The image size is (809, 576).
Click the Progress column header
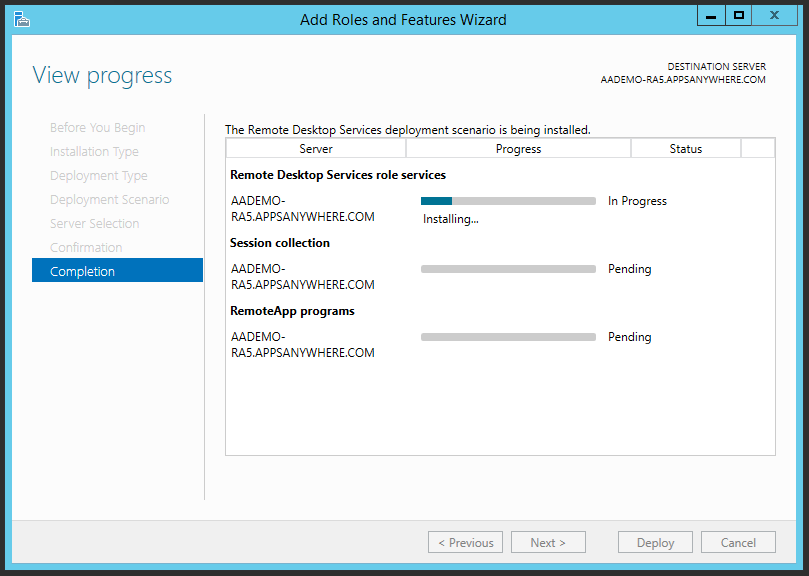click(x=518, y=149)
